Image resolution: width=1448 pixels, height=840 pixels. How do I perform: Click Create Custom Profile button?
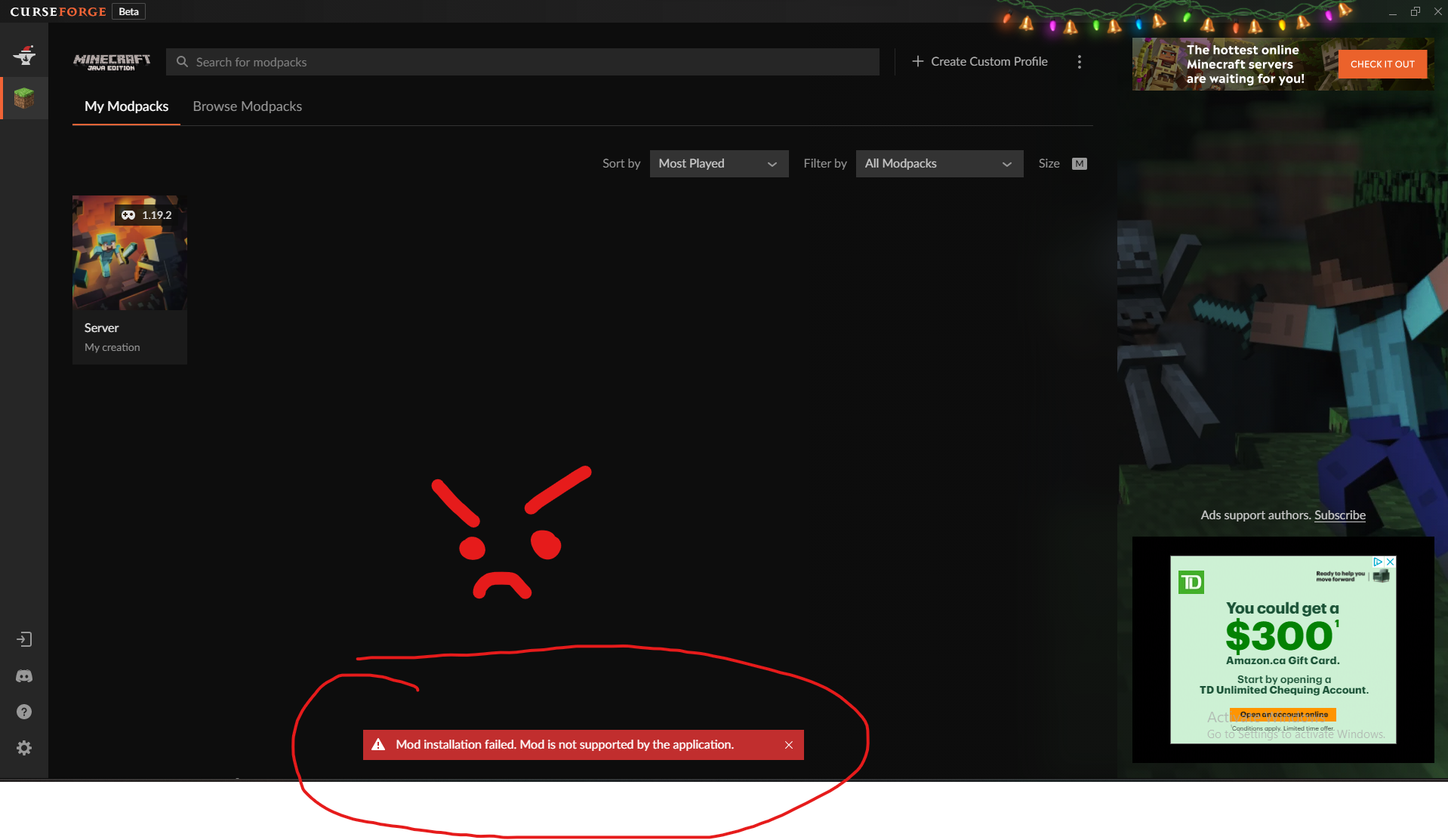click(x=980, y=61)
